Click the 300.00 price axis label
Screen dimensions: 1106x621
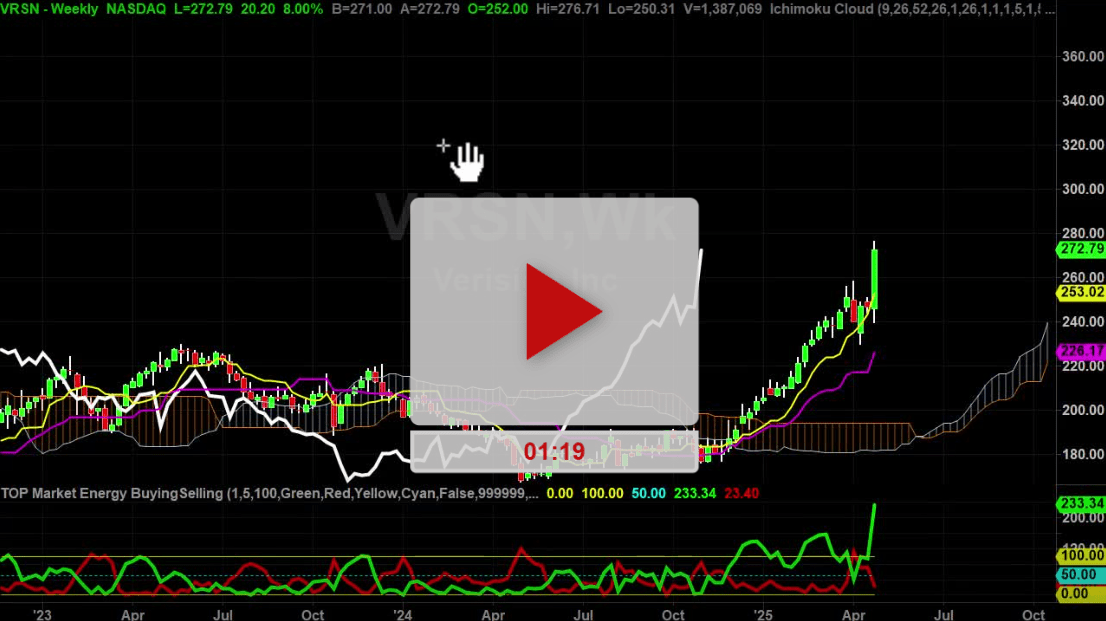(x=1083, y=189)
